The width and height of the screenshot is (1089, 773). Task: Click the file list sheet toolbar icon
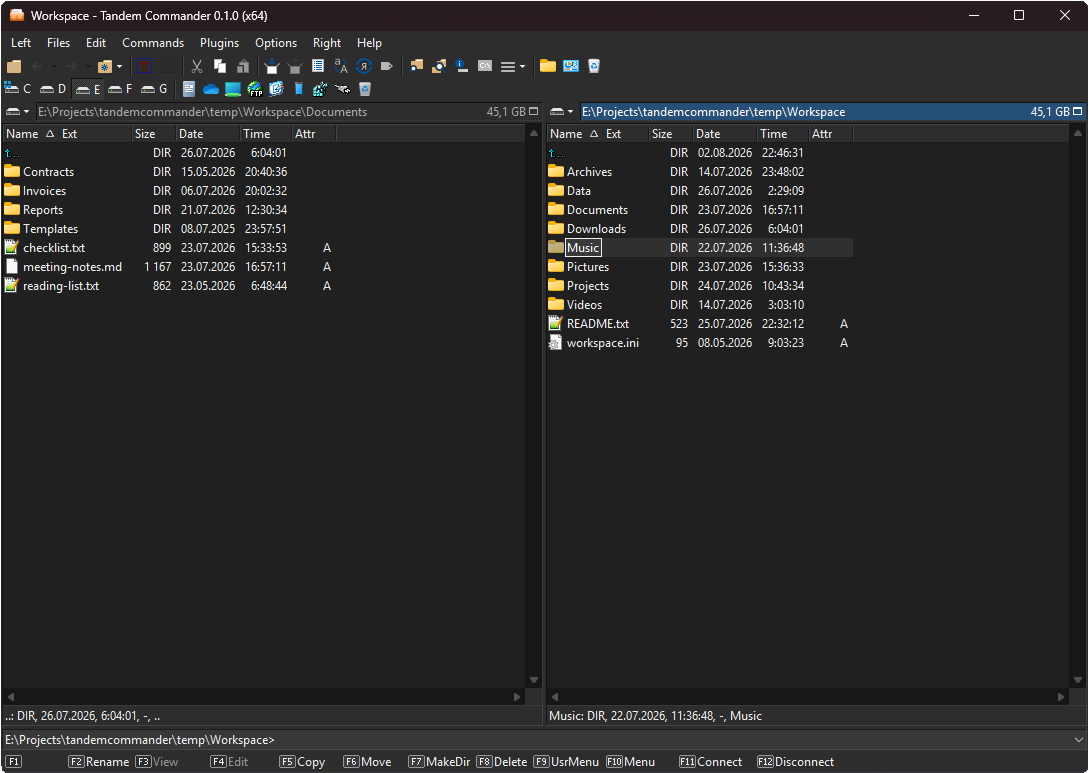[x=317, y=66]
